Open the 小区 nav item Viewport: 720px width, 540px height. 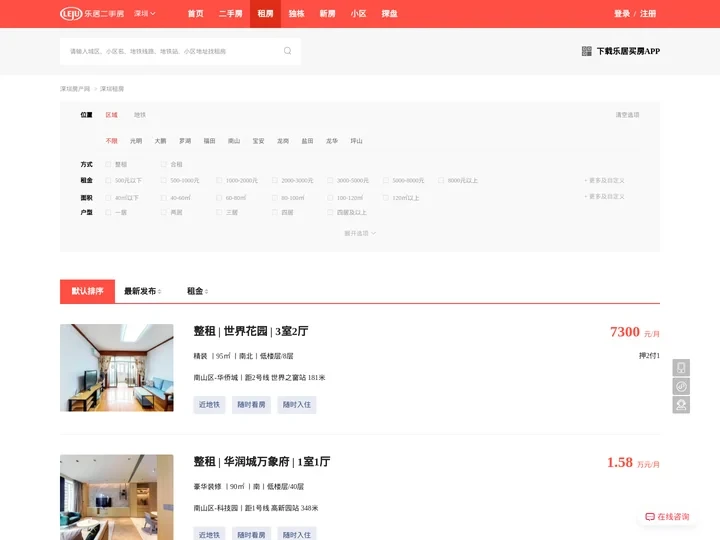tap(358, 14)
